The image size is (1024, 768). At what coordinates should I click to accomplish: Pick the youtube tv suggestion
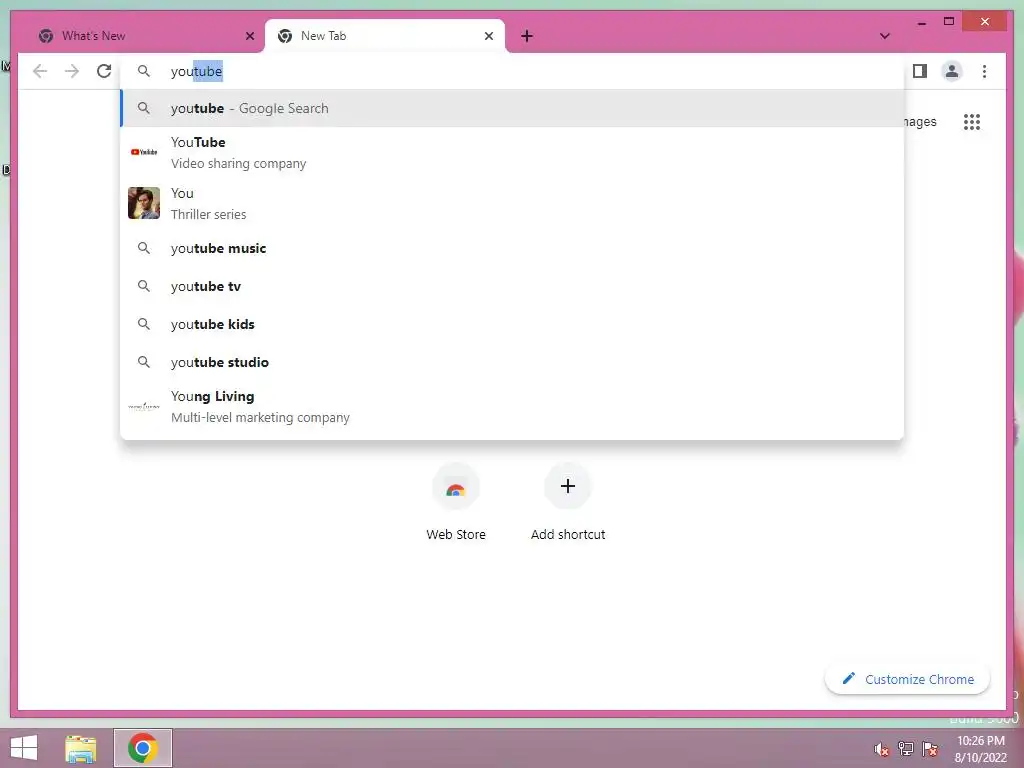pyautogui.click(x=512, y=286)
